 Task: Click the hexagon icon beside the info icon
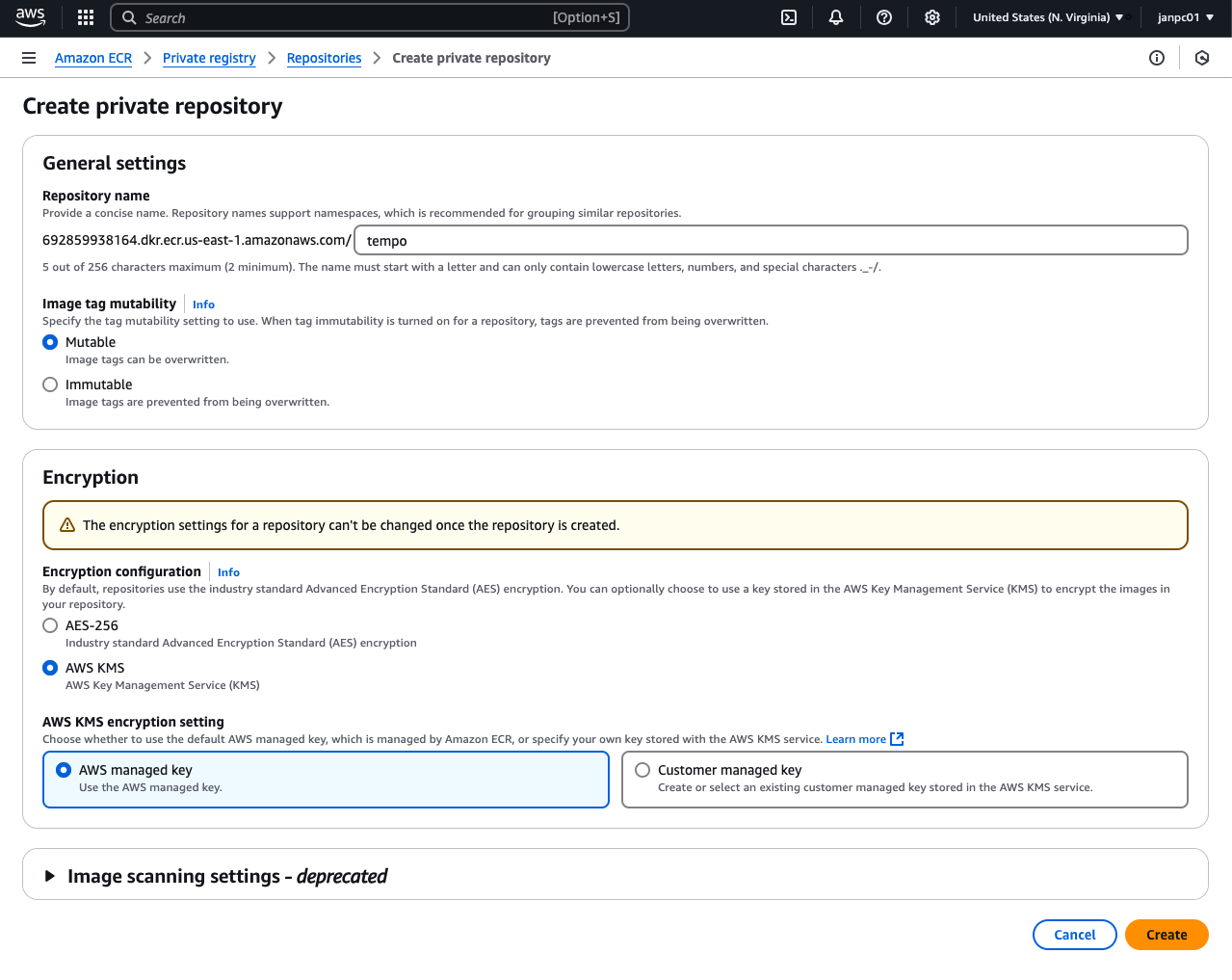pos(1202,58)
